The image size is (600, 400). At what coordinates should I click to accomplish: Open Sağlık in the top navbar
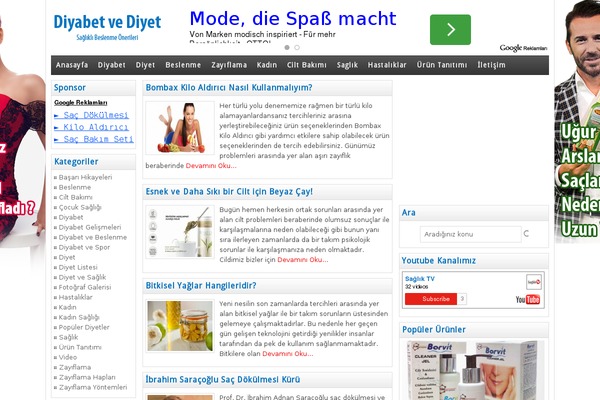tap(347, 65)
